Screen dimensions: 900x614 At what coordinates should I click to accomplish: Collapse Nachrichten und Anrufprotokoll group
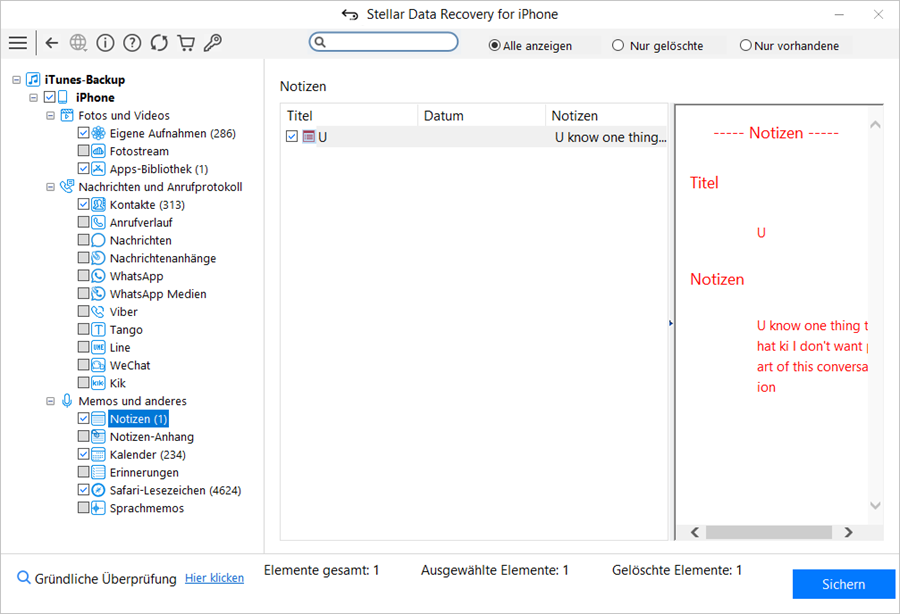pos(51,187)
